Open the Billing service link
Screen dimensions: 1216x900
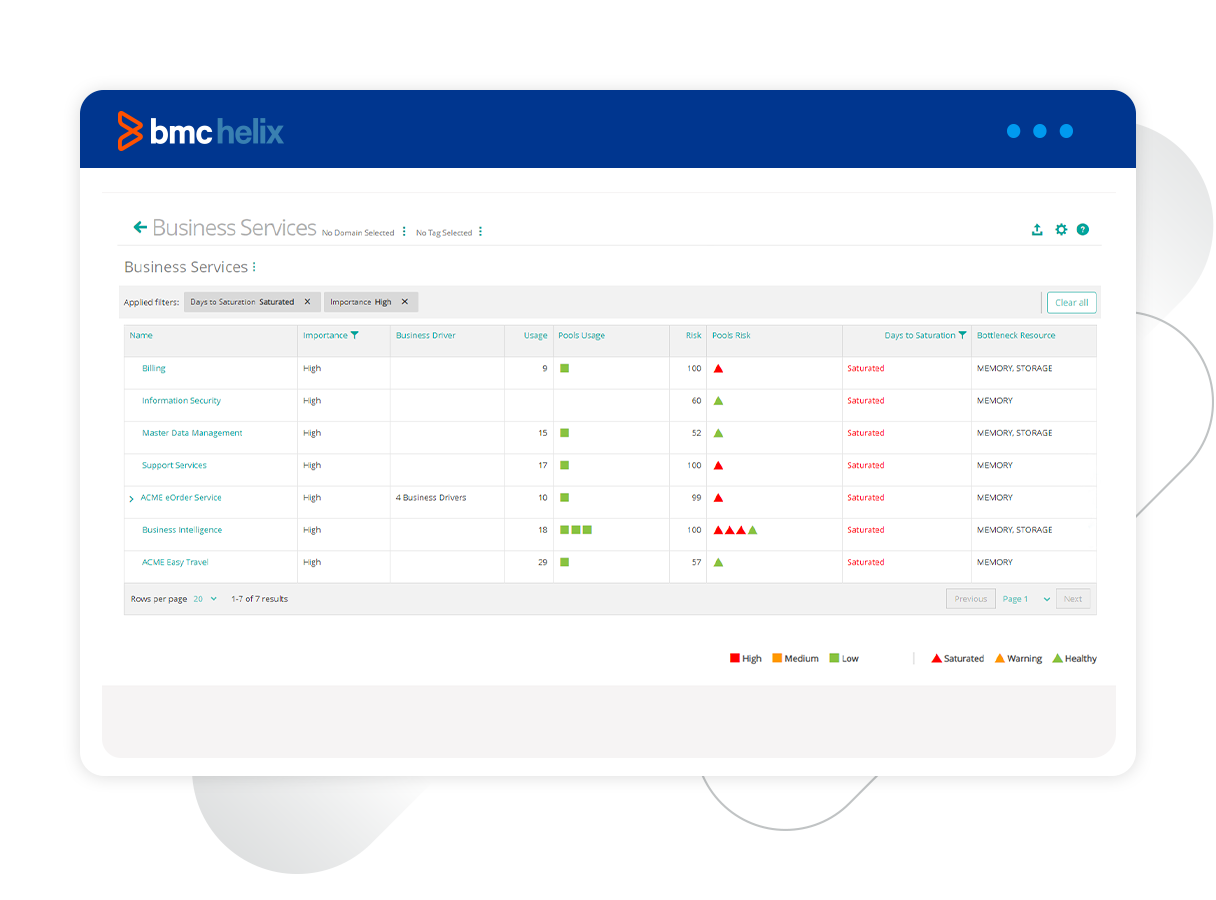coord(154,369)
